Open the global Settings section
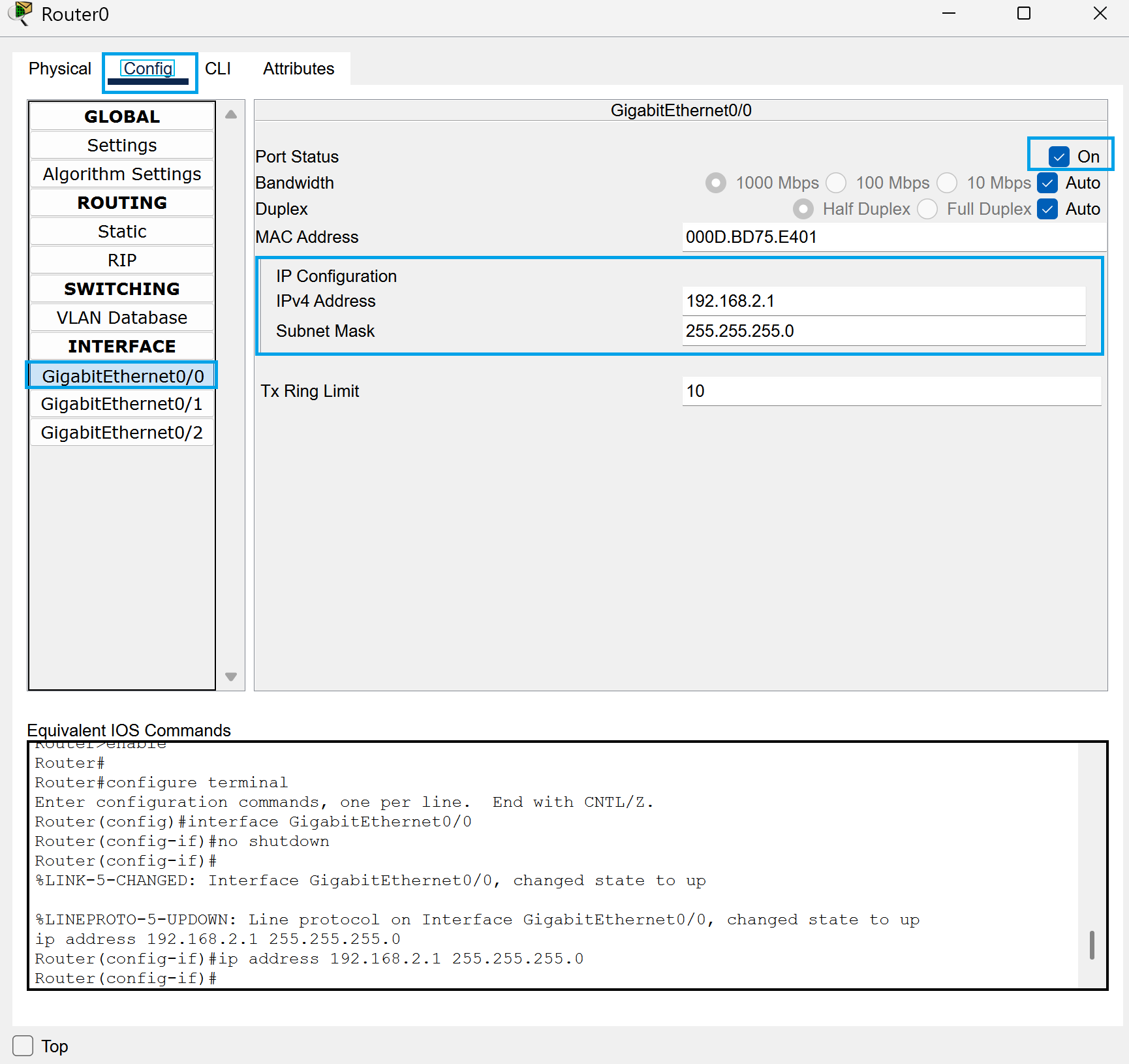Viewport: 1129px width, 1064px height. click(x=122, y=145)
